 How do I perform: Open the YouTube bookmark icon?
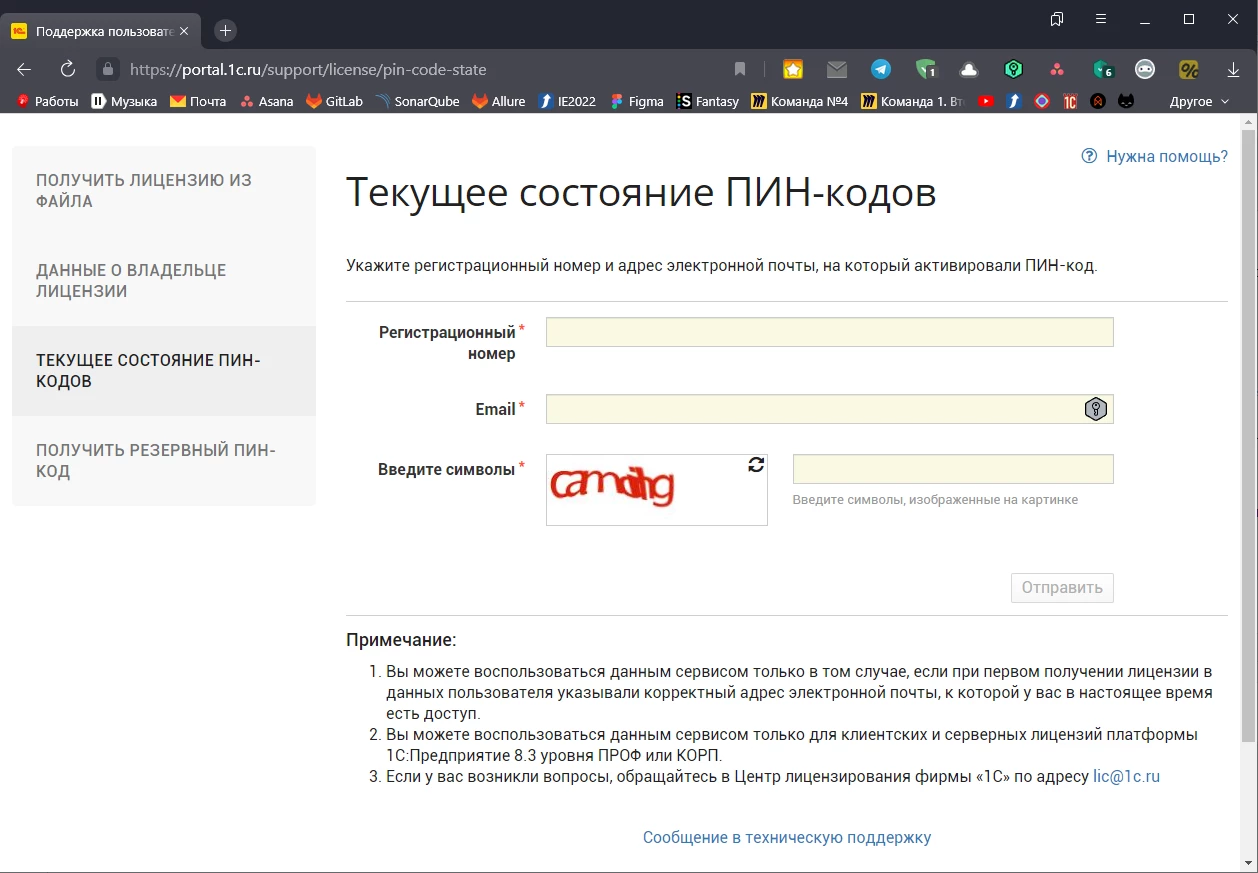pyautogui.click(x=986, y=101)
